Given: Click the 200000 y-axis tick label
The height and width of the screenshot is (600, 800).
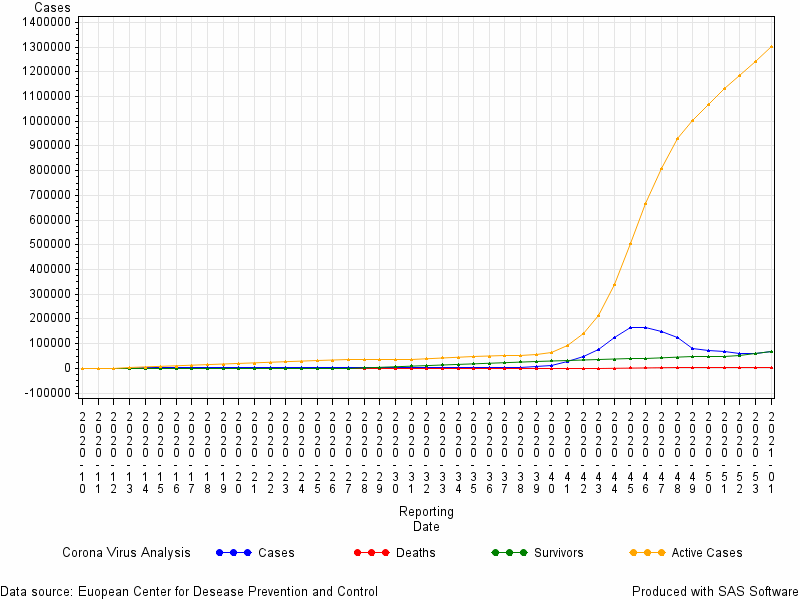Looking at the screenshot, I should (49, 318).
